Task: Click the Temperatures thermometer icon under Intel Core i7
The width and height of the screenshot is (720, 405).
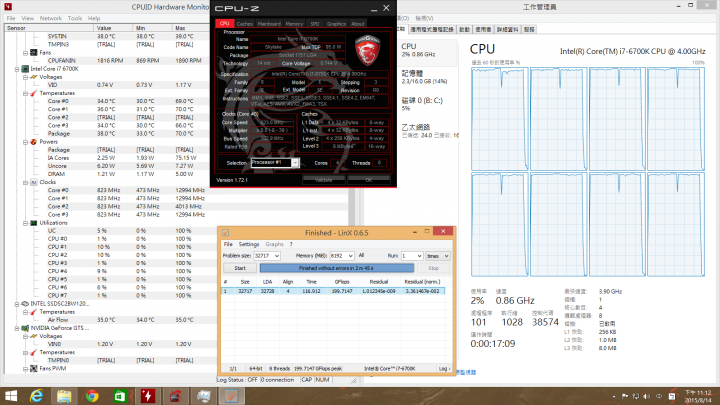Action: [34, 93]
